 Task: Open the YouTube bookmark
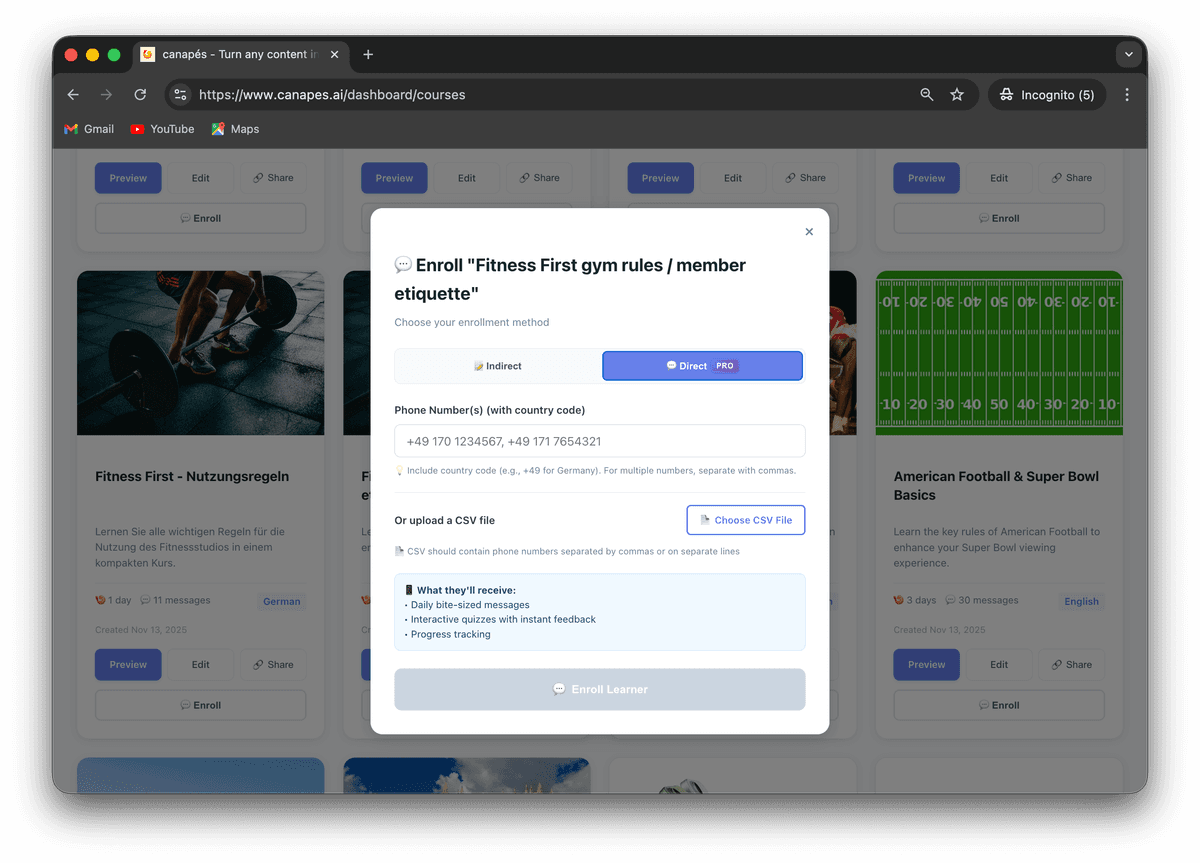click(162, 128)
